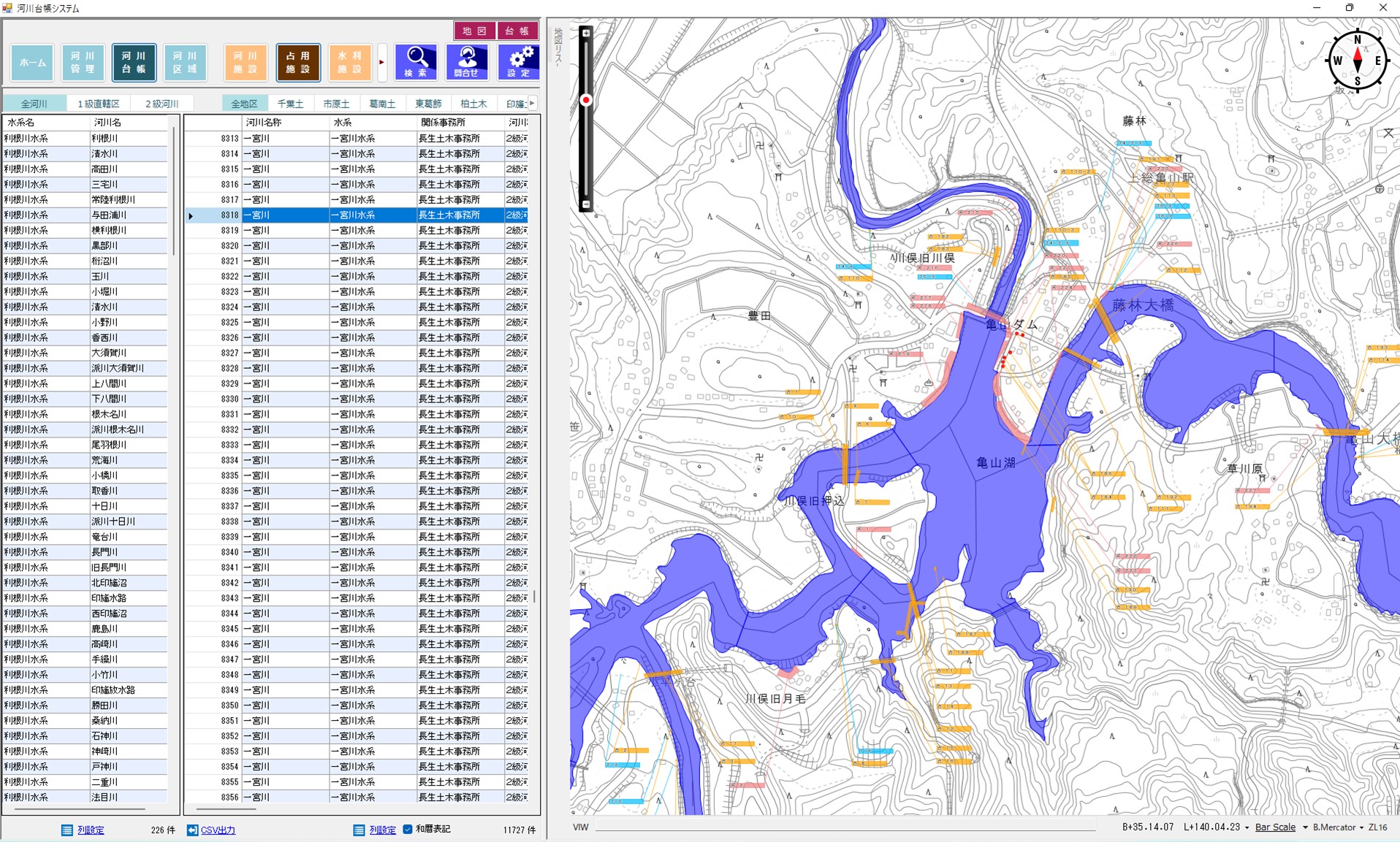The height and width of the screenshot is (842, 1400).
Task: Show more district tabs with the right arrow
Action: (x=533, y=104)
